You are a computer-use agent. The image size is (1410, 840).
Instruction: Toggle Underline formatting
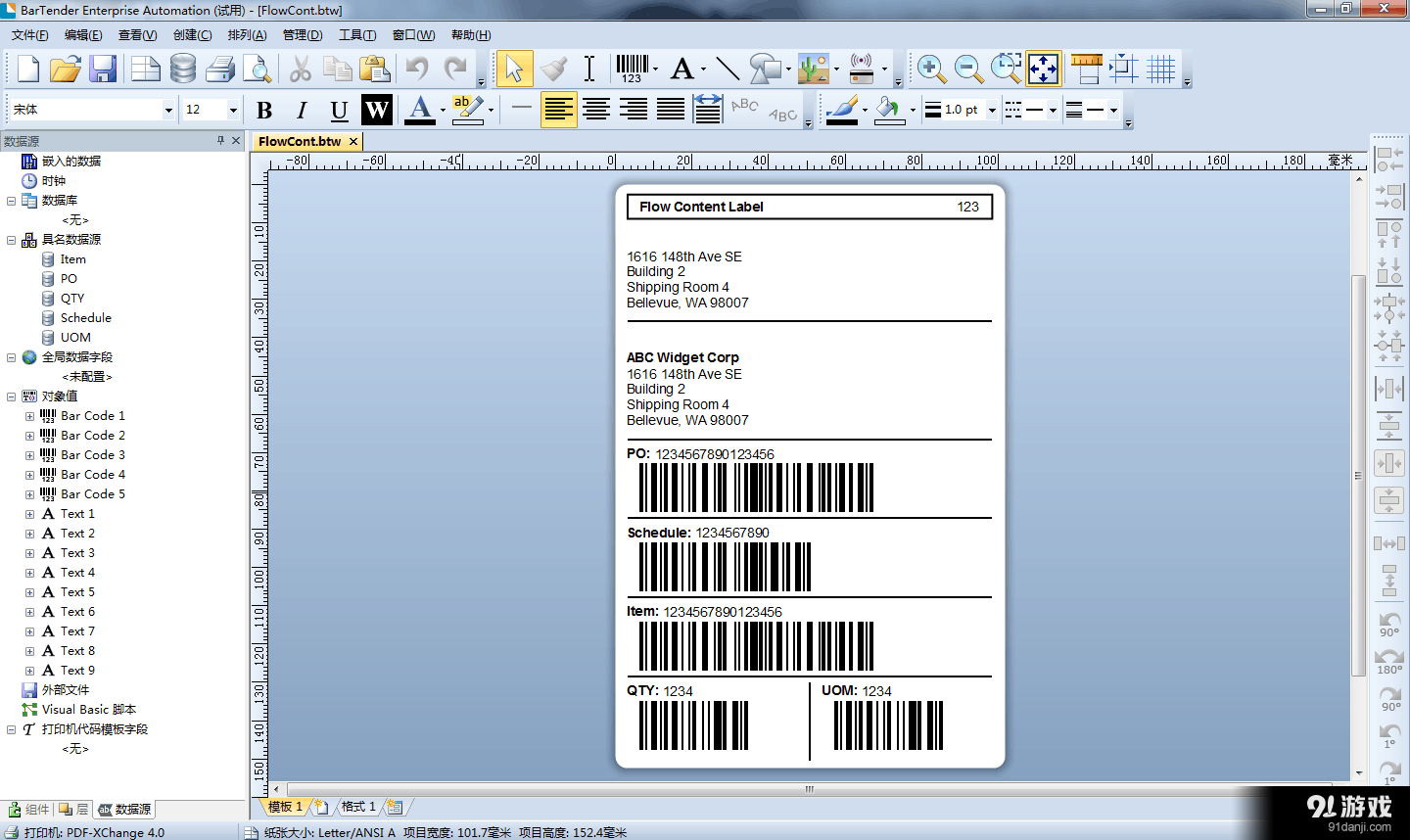tap(339, 110)
